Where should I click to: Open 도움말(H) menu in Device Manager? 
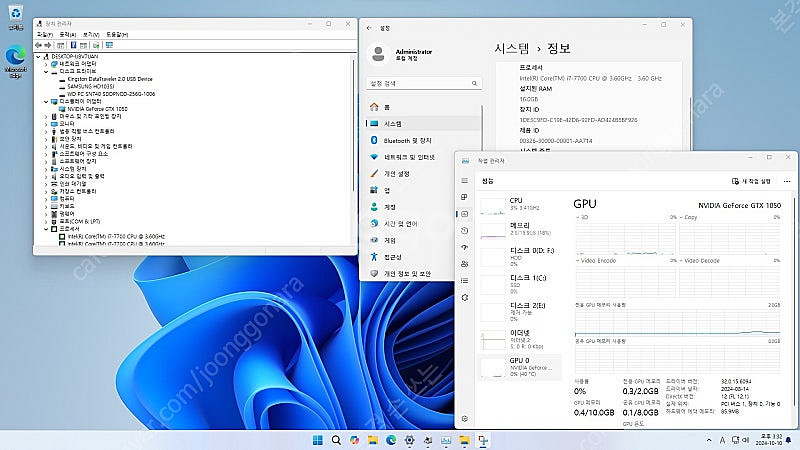pyautogui.click(x=117, y=35)
